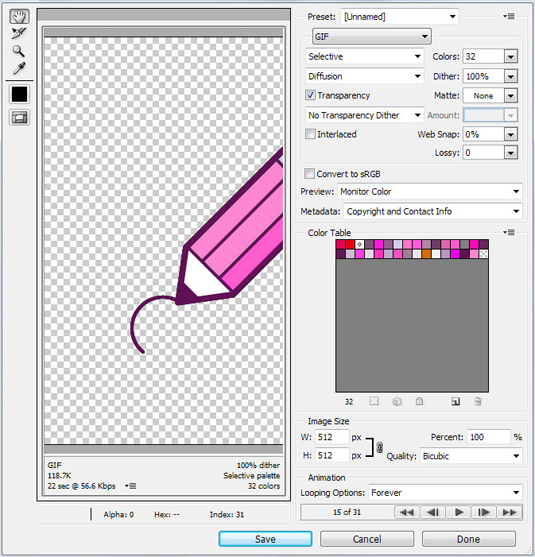Open the Selective color reduction dropdown
Image resolution: width=535 pixels, height=557 pixels.
pyautogui.click(x=364, y=56)
